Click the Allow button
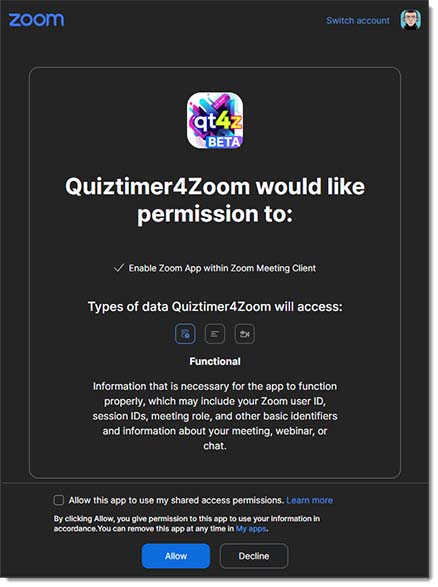438x587 pixels. coord(176,556)
